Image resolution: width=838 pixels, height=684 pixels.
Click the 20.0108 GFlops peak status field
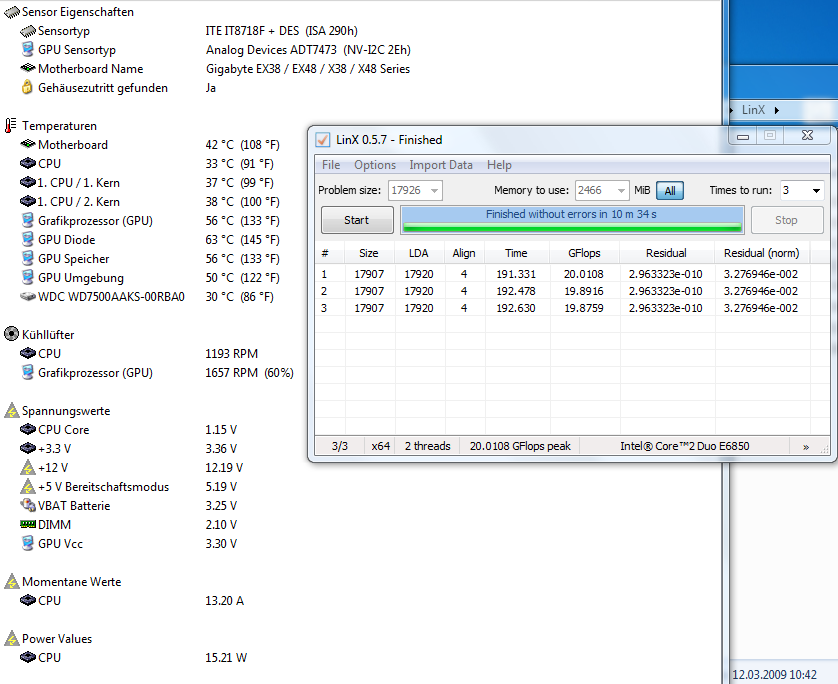click(520, 446)
